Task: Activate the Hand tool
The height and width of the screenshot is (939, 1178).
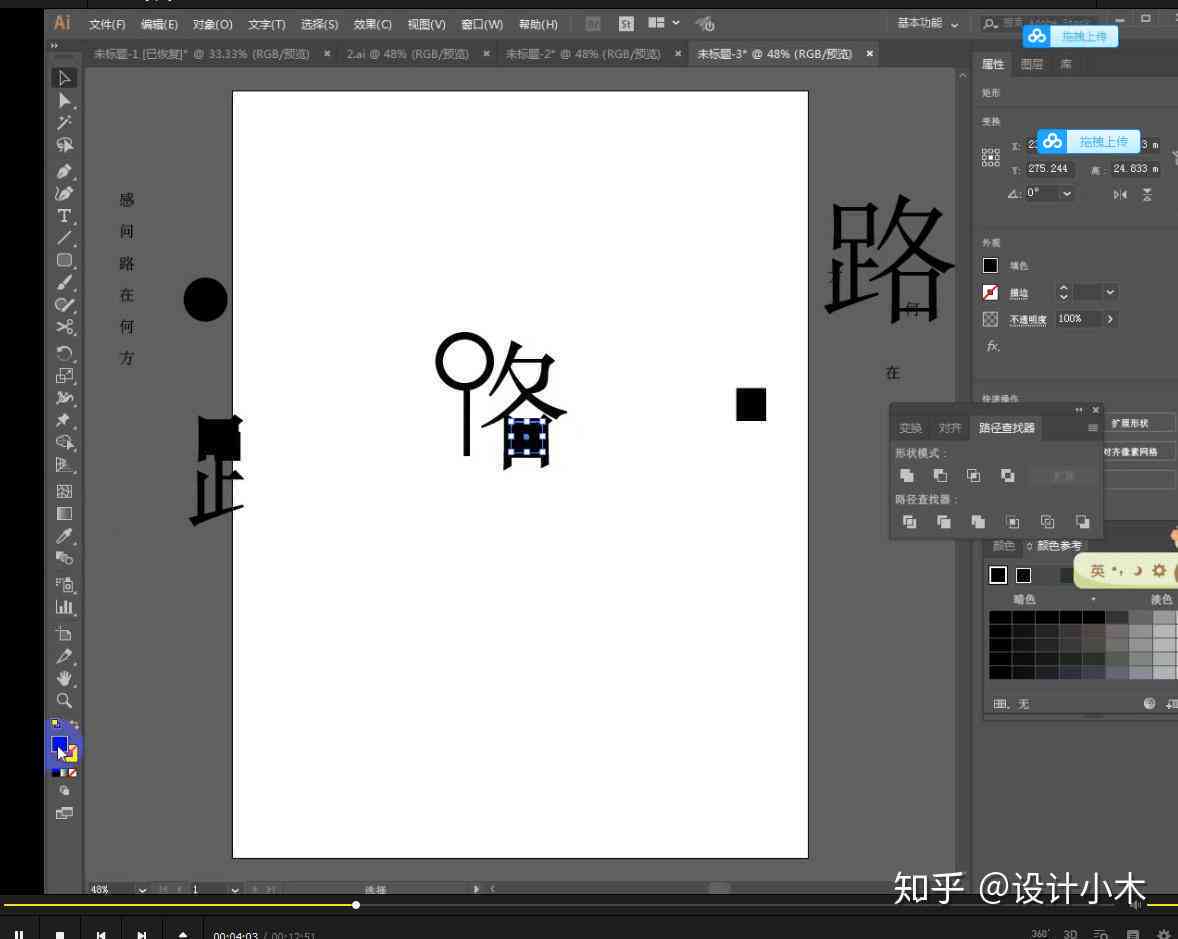Action: (x=64, y=678)
